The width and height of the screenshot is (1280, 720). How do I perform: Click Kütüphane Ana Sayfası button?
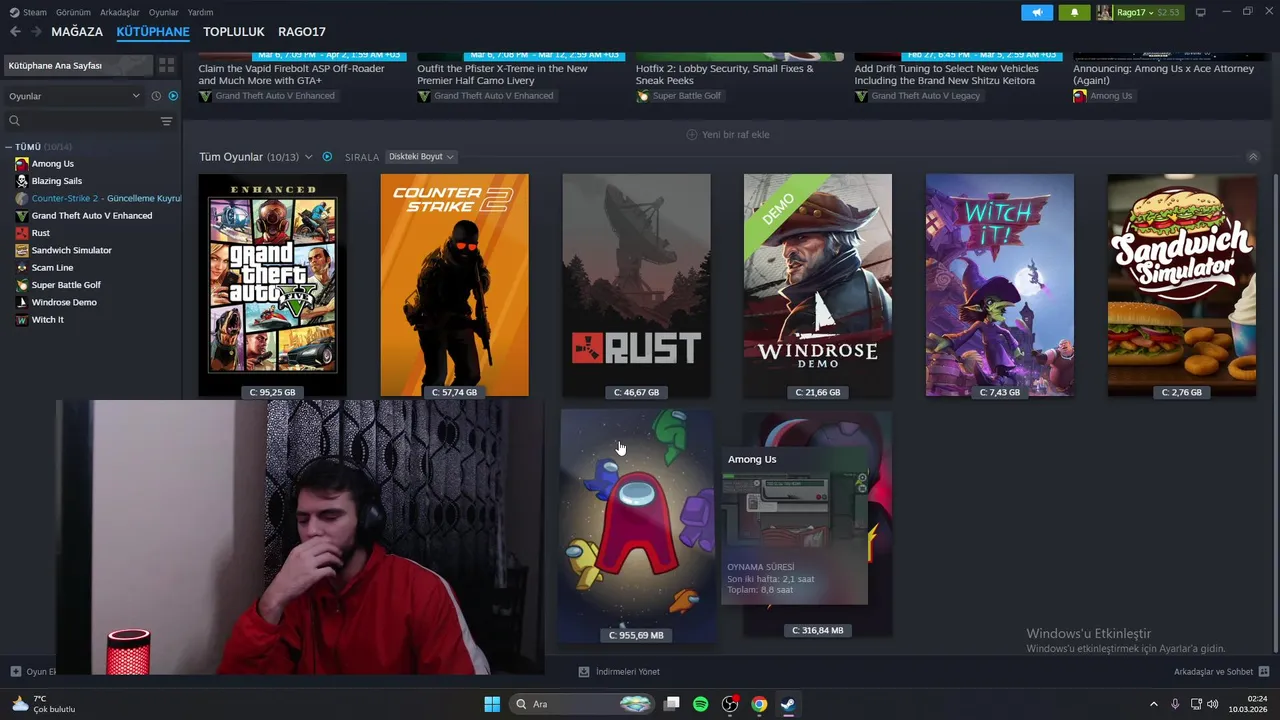[78, 65]
